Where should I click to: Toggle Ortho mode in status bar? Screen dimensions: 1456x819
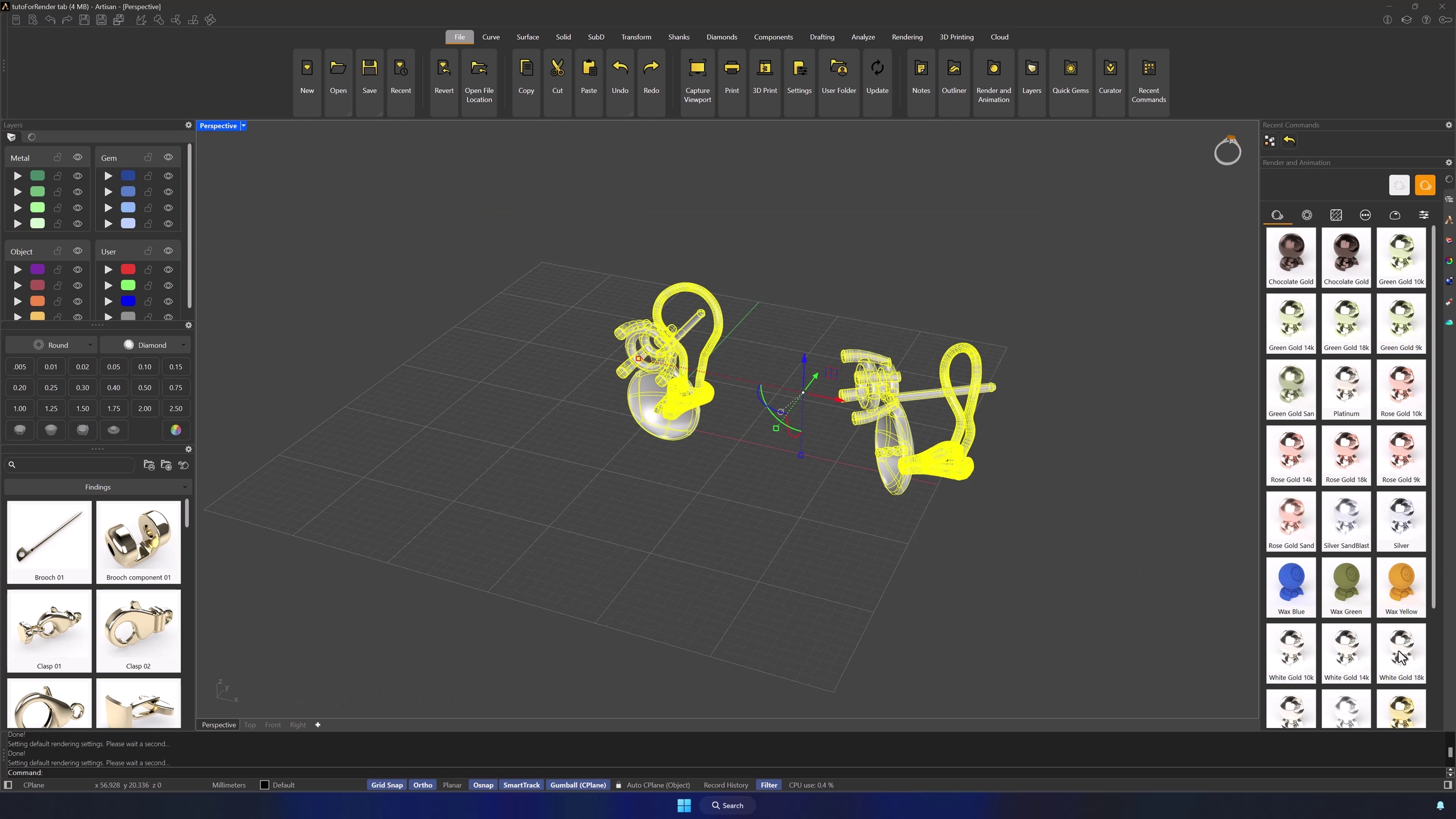click(422, 785)
